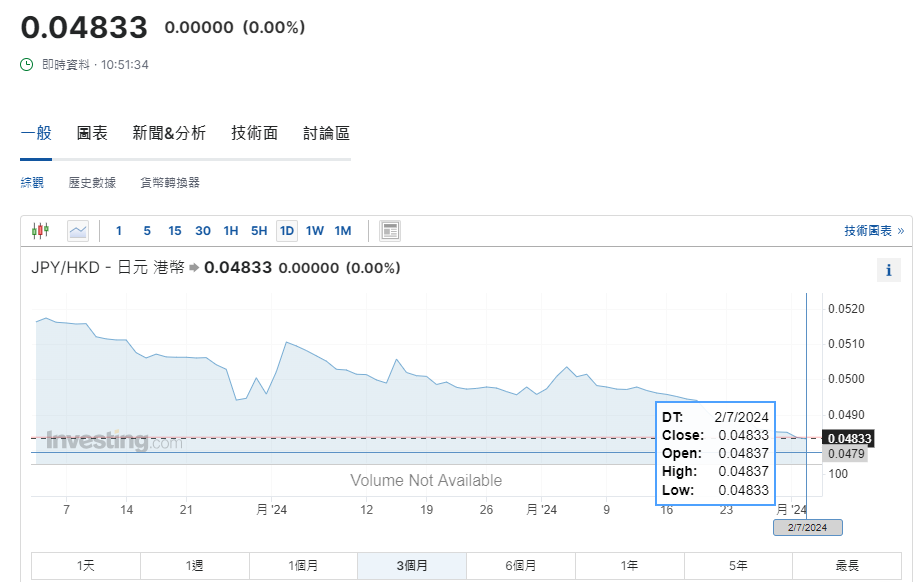Open the 技術圖表 link
This screenshot has height=582, width=915.
coord(873,231)
